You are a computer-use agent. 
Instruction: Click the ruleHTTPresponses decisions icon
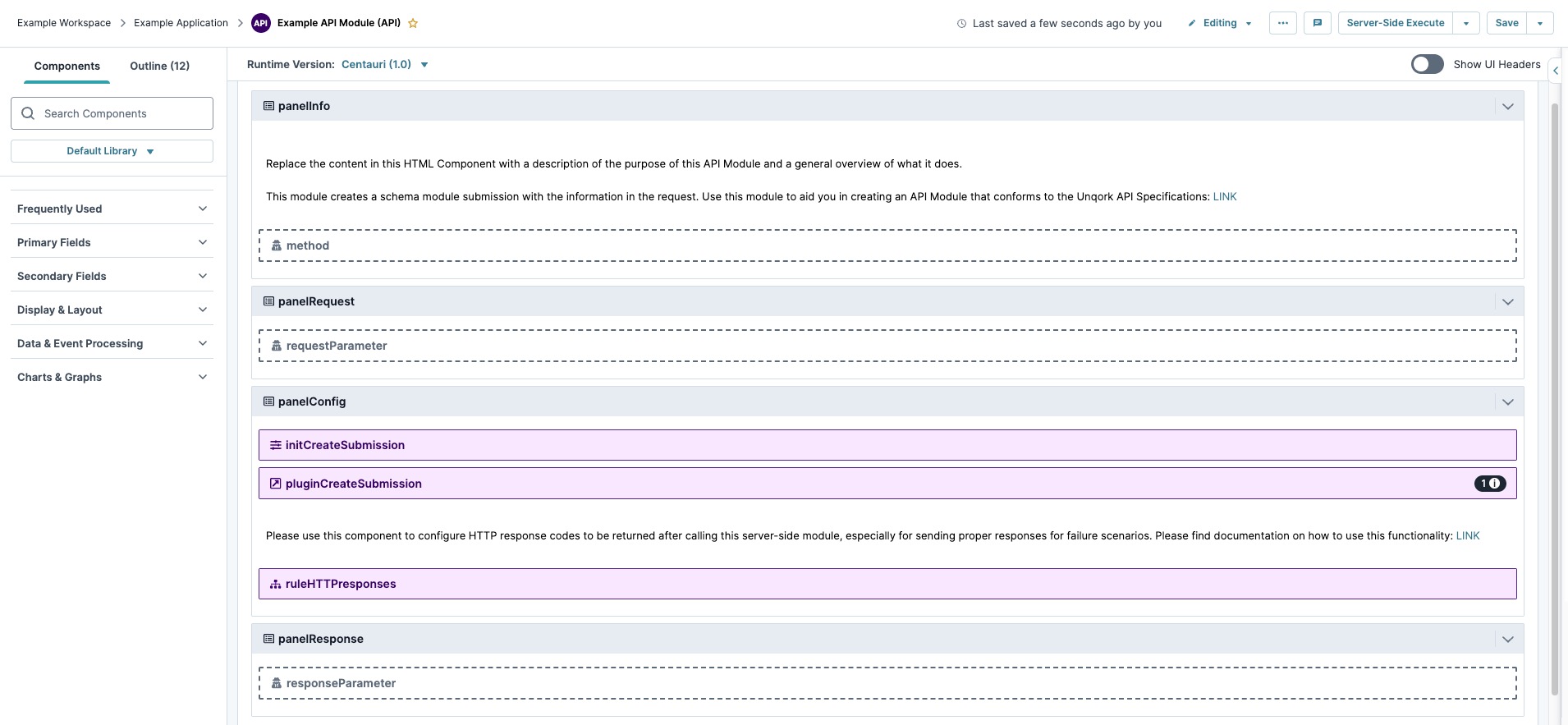click(276, 584)
